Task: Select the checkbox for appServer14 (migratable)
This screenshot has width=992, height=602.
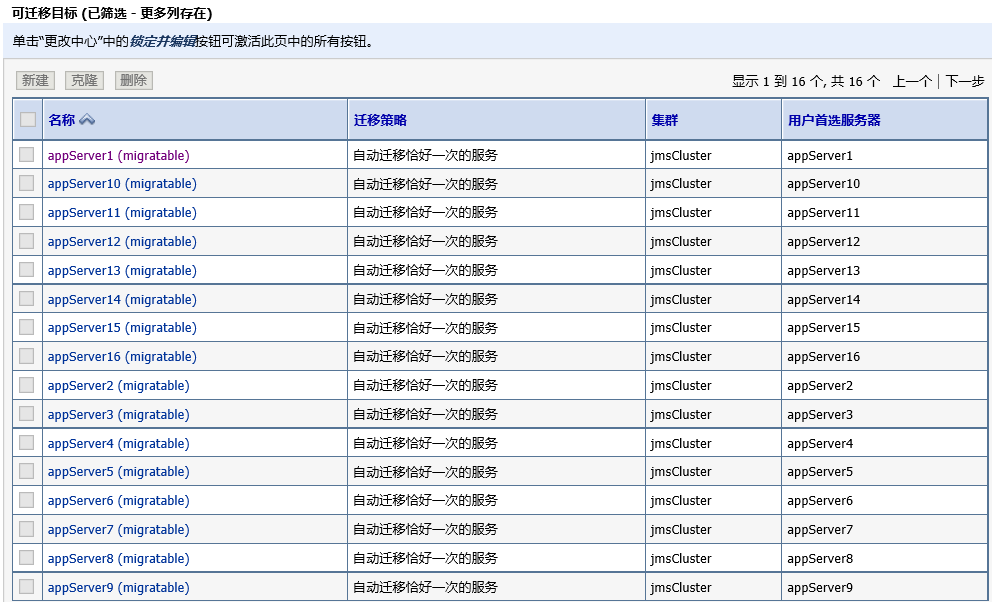Action: [x=27, y=298]
